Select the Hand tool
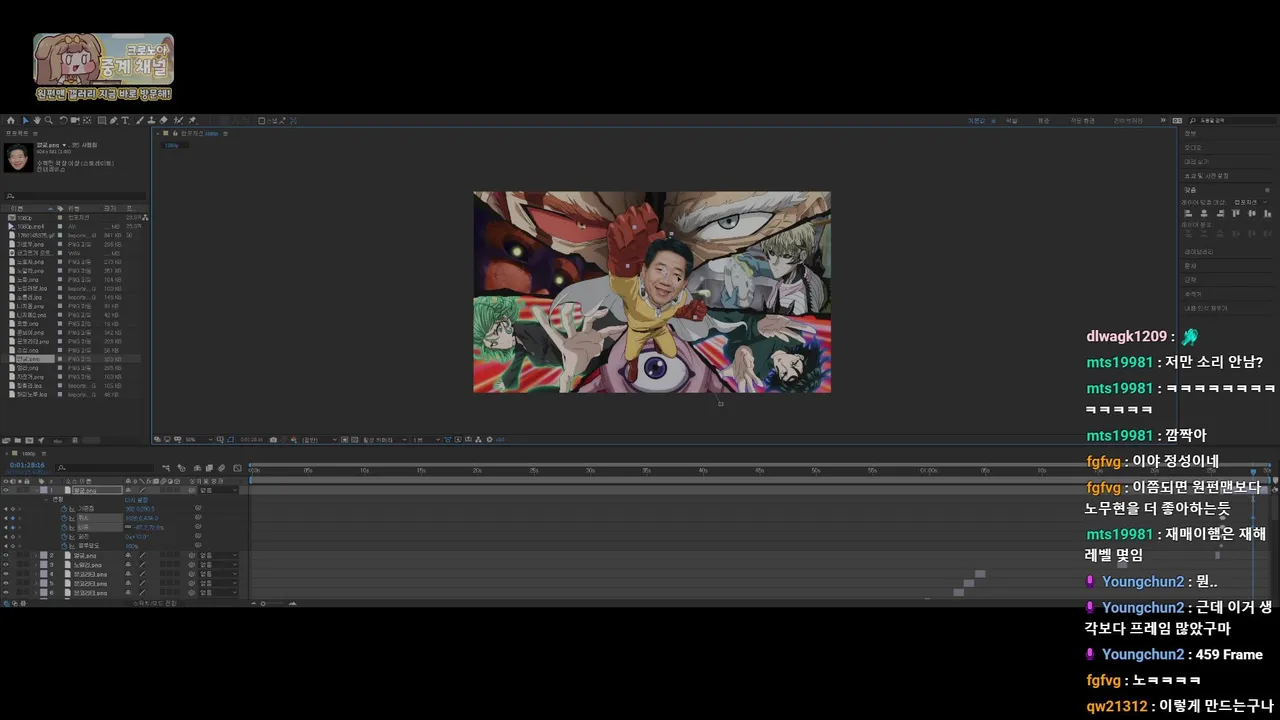The image size is (1280, 720). tap(37, 120)
